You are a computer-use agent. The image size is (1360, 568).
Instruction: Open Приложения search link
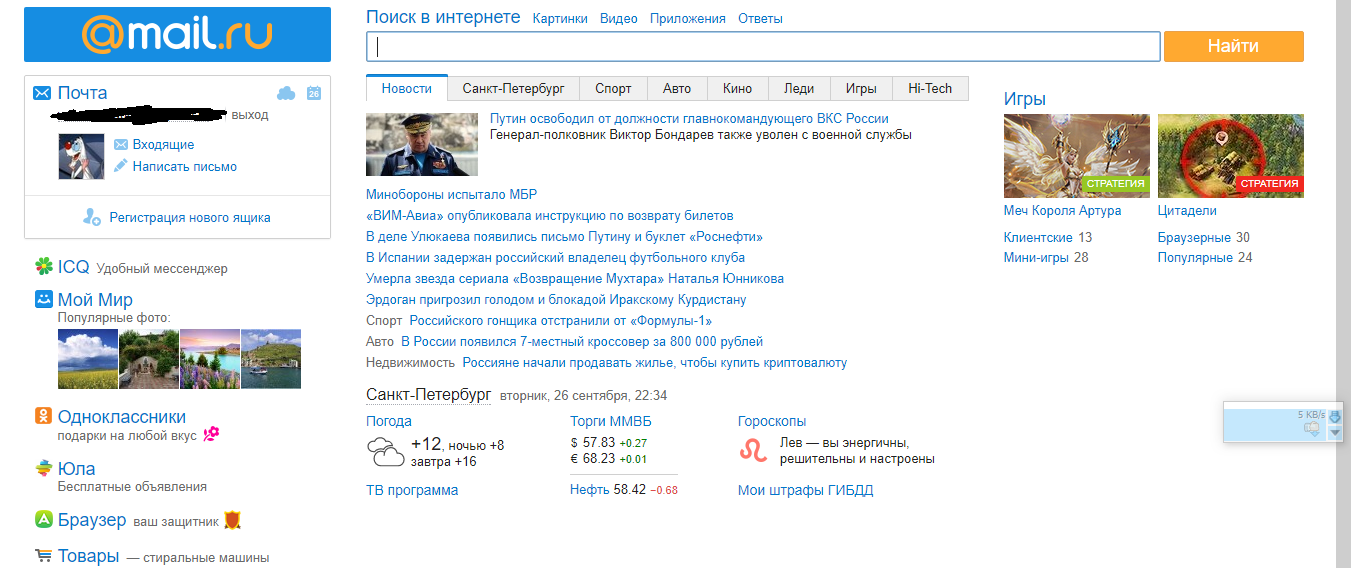pyautogui.click(x=688, y=19)
